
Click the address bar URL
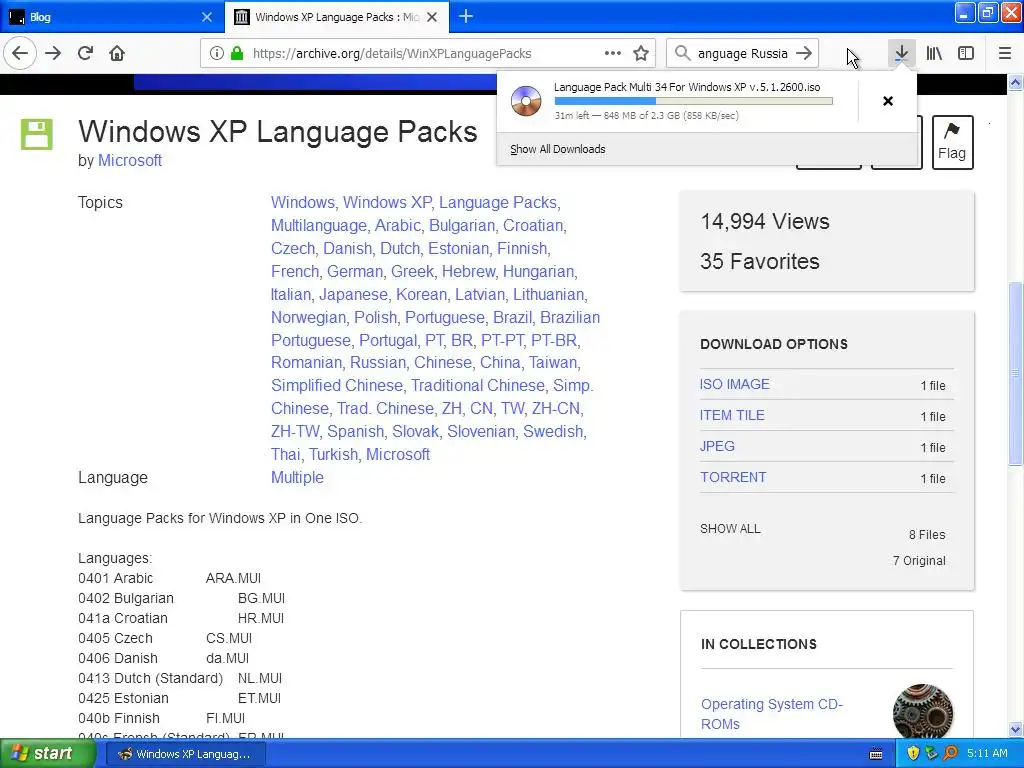coord(392,54)
